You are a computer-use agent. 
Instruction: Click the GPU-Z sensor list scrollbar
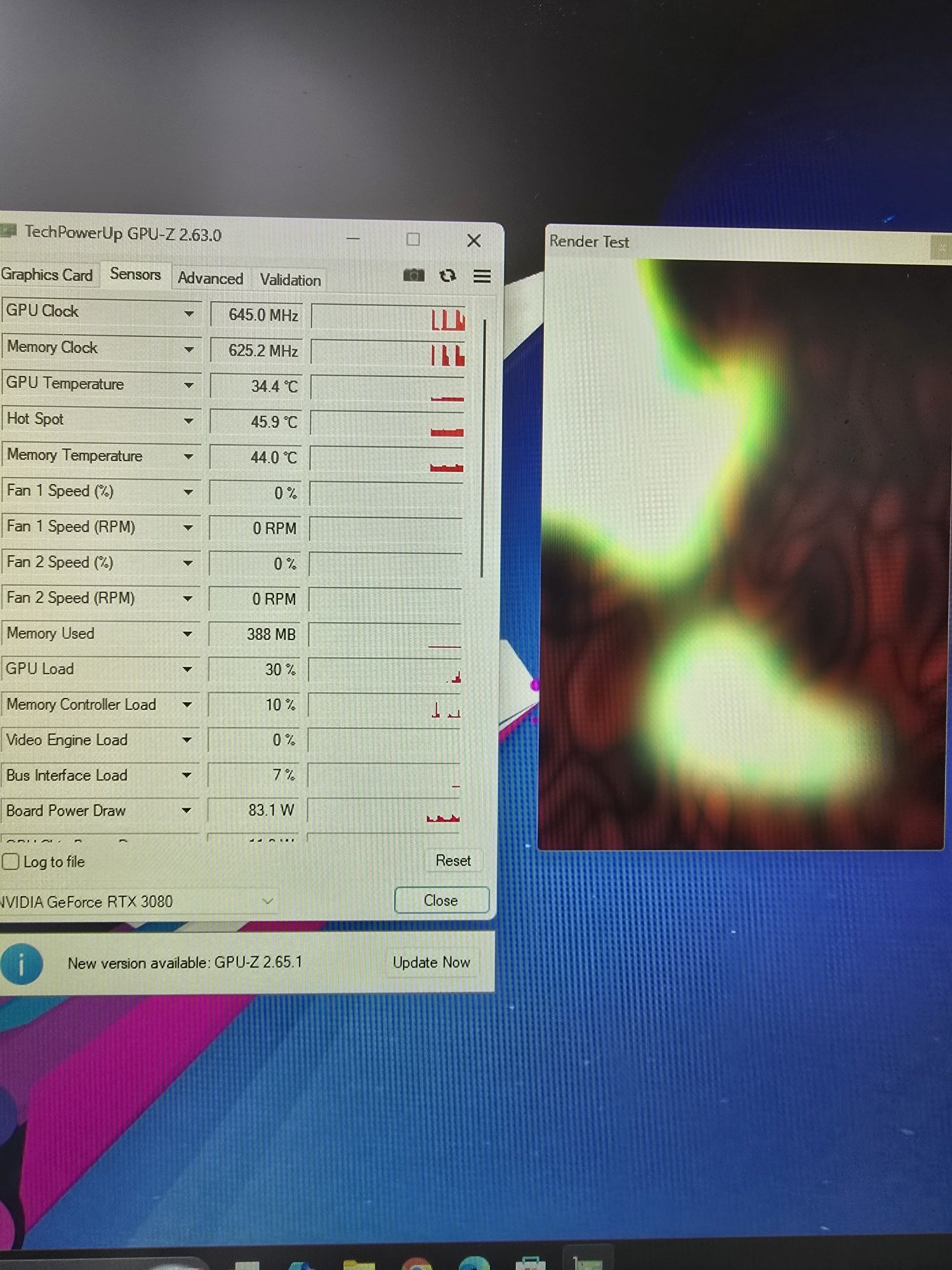coord(484,448)
